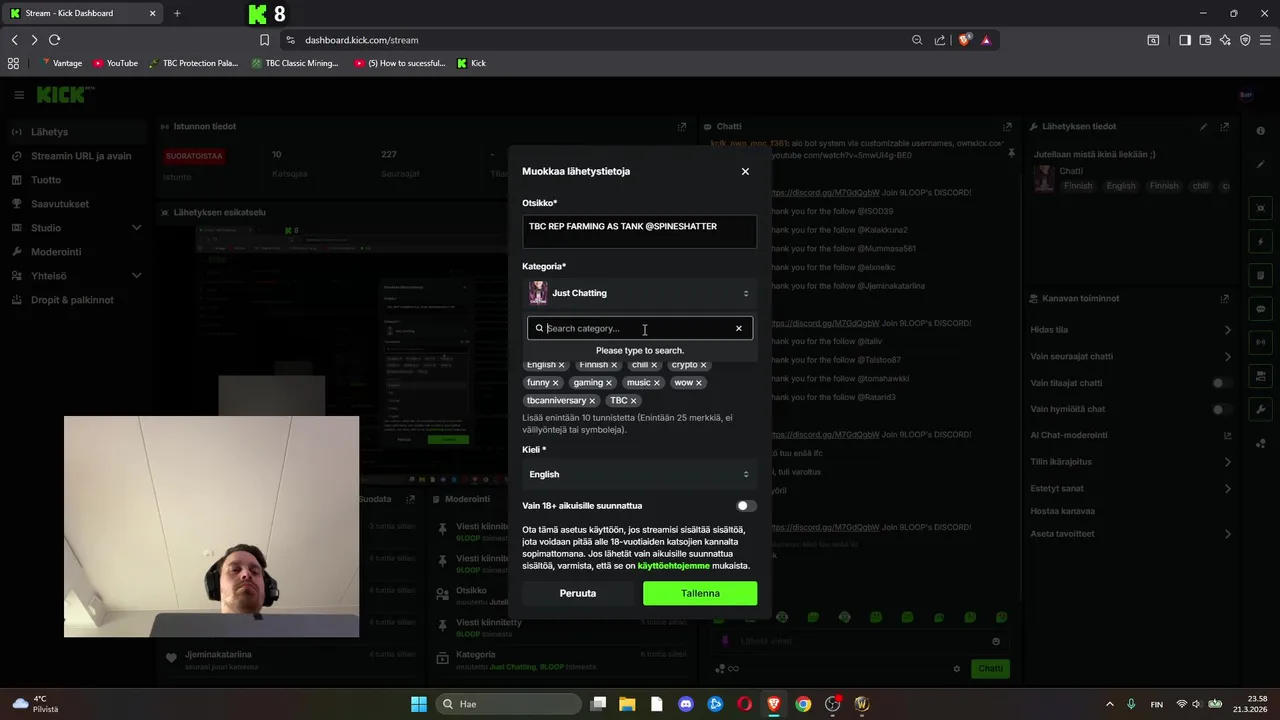Image resolution: width=1280 pixels, height=720 pixels.
Task: Click the lightning bolt icon in right strip
Action: tap(1261, 241)
